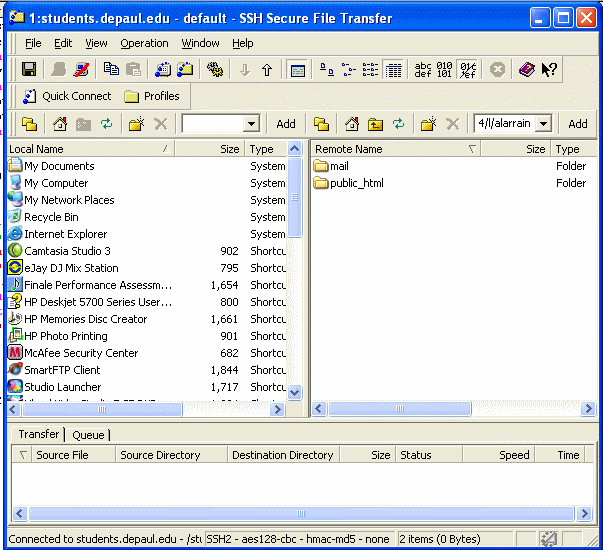Select My Documents in local list
This screenshot has width=603, height=550.
coord(51,166)
